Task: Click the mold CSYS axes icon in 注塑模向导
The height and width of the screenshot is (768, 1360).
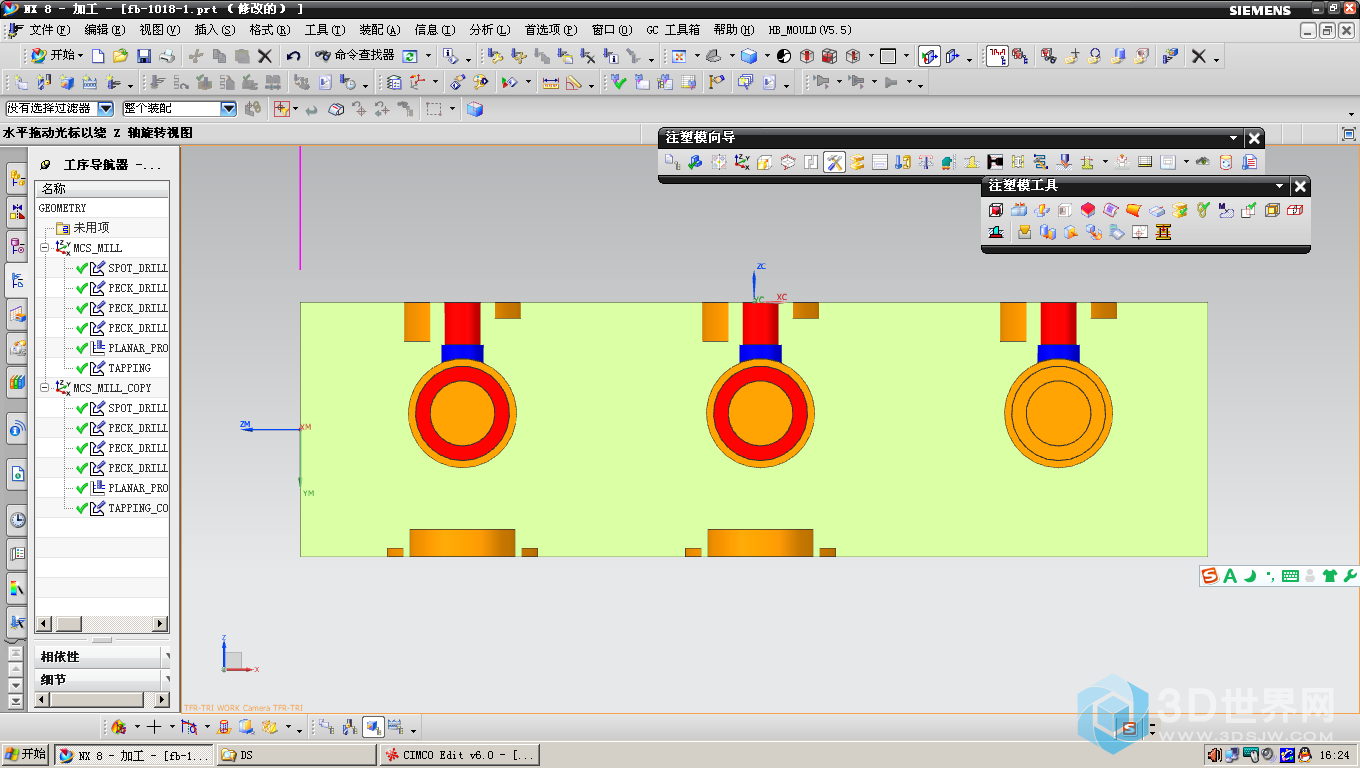Action: click(742, 162)
